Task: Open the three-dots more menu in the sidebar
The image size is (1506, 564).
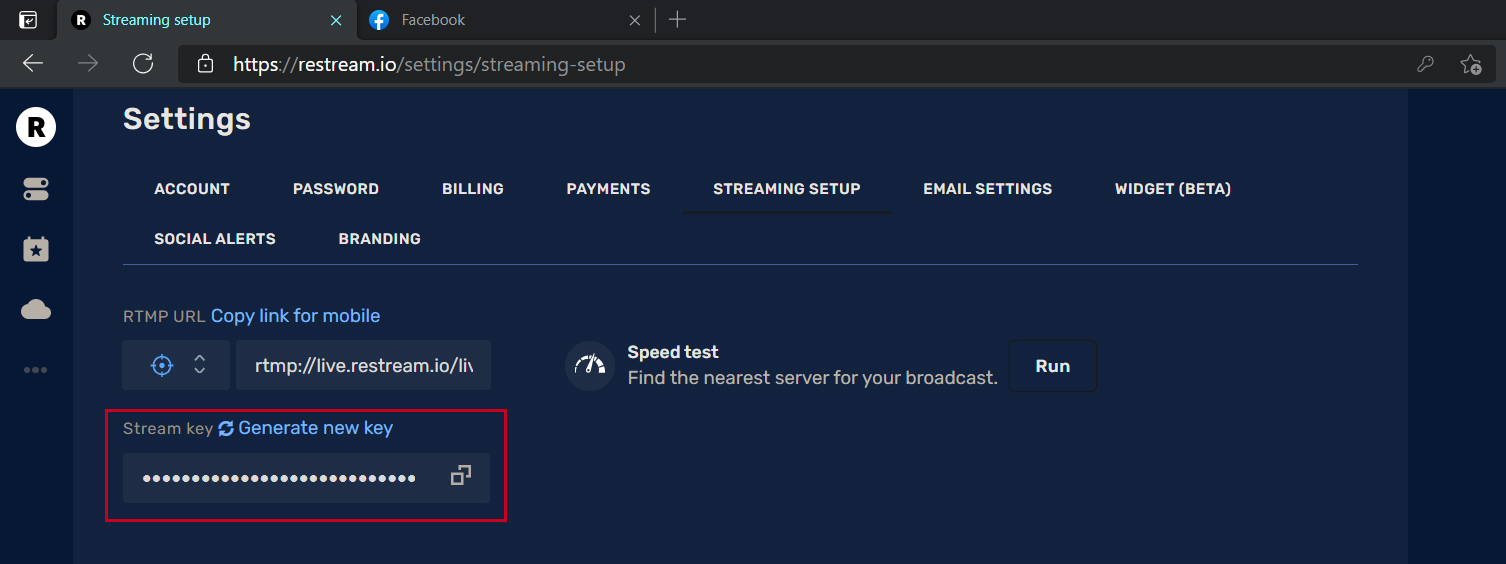Action: pos(36,370)
